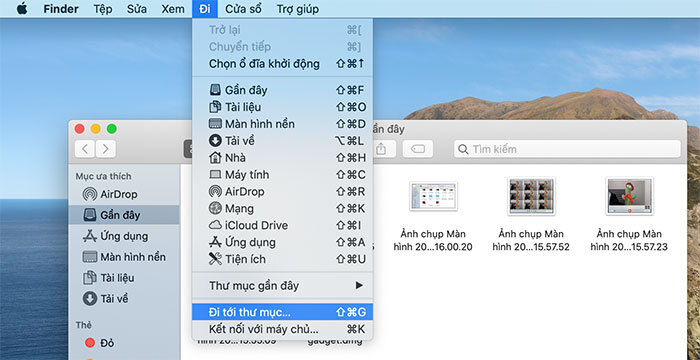Open the Tệp menu

(x=103, y=9)
